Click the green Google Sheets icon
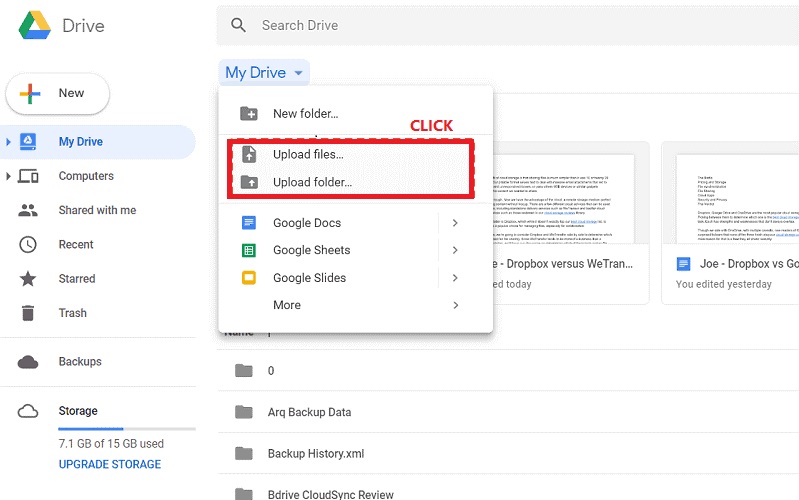 pos(249,250)
